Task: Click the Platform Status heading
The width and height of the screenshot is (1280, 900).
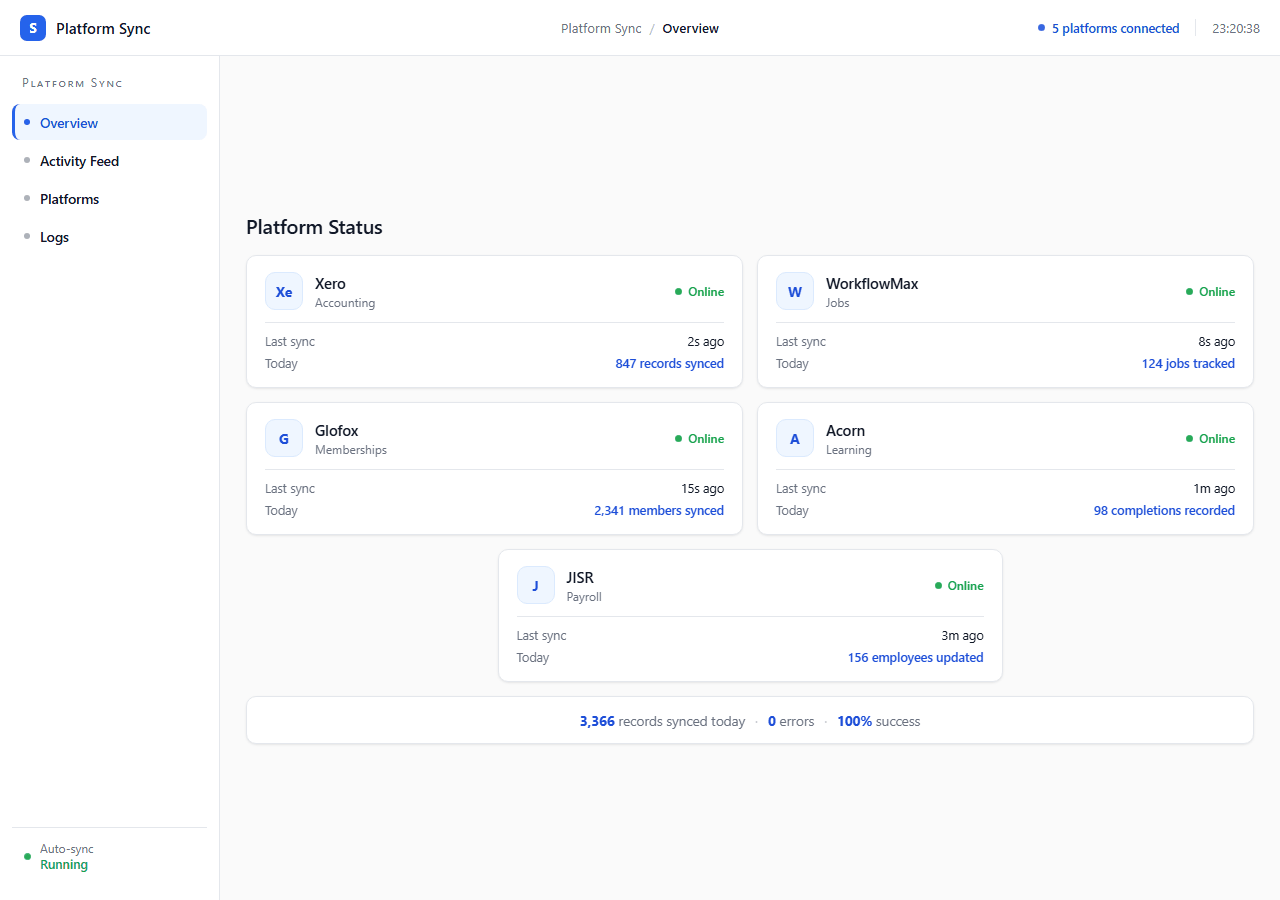Action: [x=314, y=227]
